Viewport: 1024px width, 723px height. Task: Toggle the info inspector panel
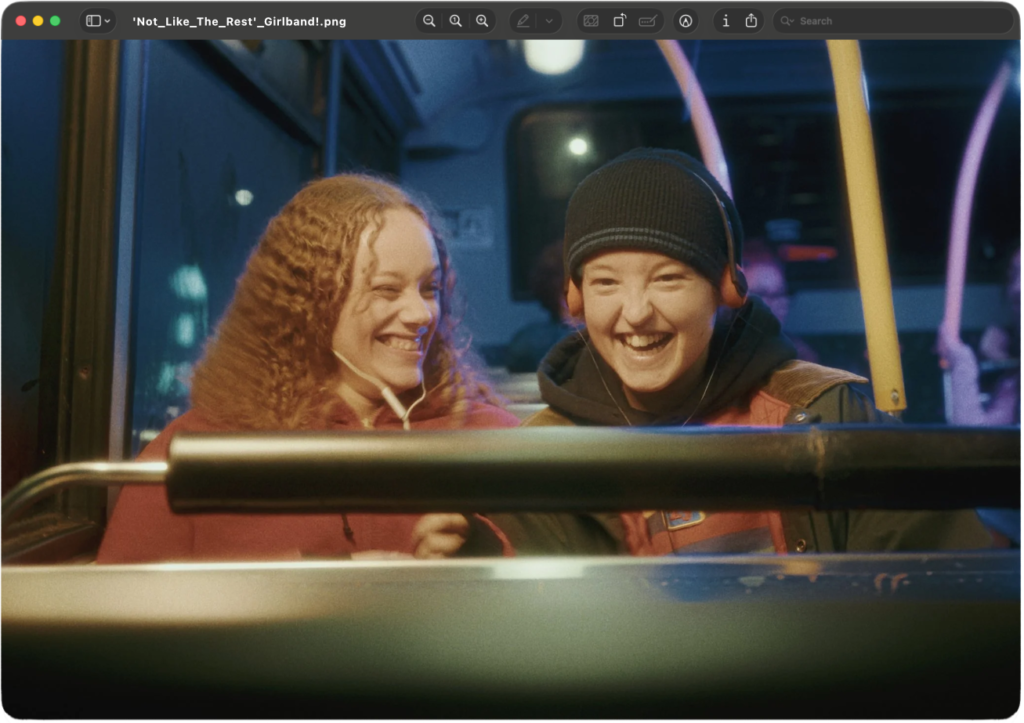(725, 21)
